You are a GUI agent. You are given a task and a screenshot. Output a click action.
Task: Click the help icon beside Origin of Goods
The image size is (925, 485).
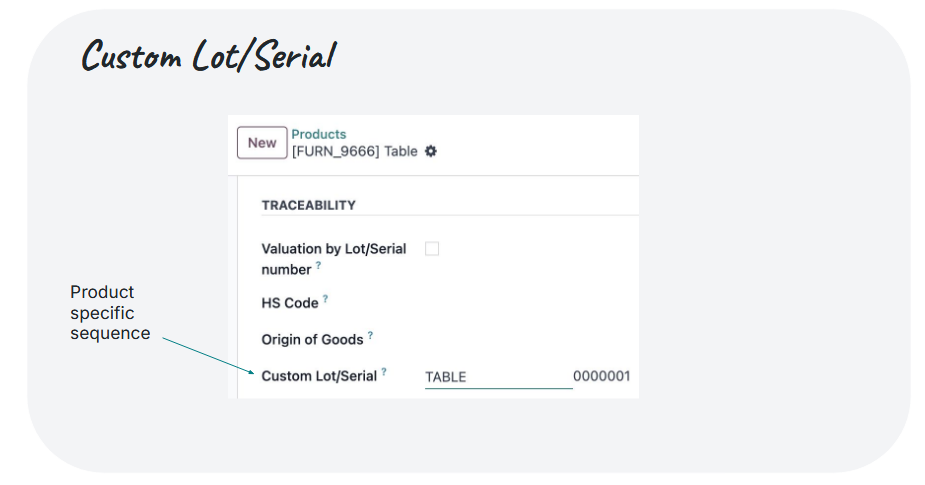370,335
